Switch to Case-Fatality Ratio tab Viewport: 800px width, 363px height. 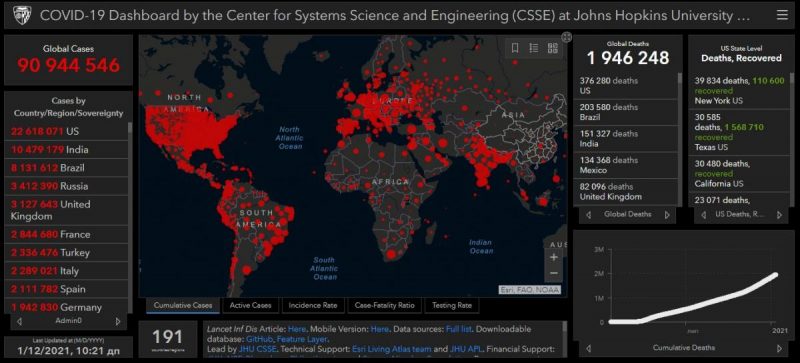pos(384,305)
